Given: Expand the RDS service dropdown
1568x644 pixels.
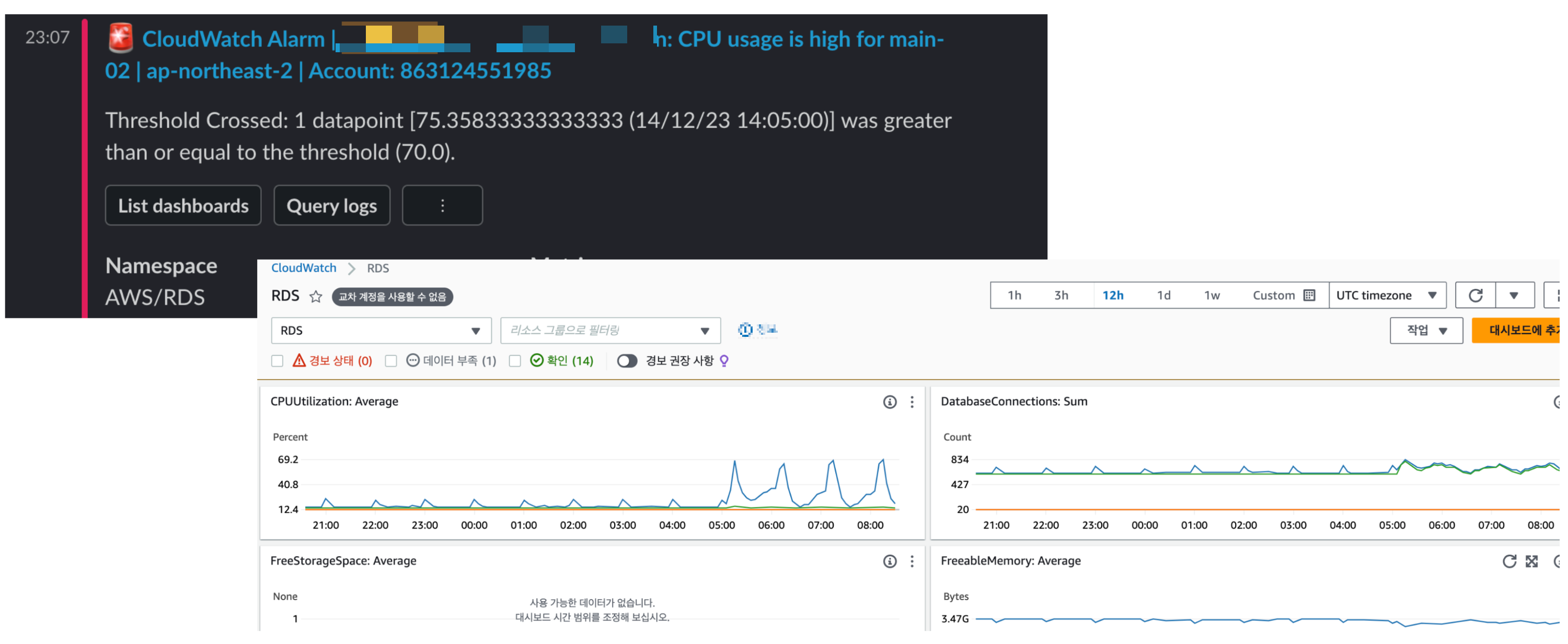Looking at the screenshot, I should (x=381, y=331).
